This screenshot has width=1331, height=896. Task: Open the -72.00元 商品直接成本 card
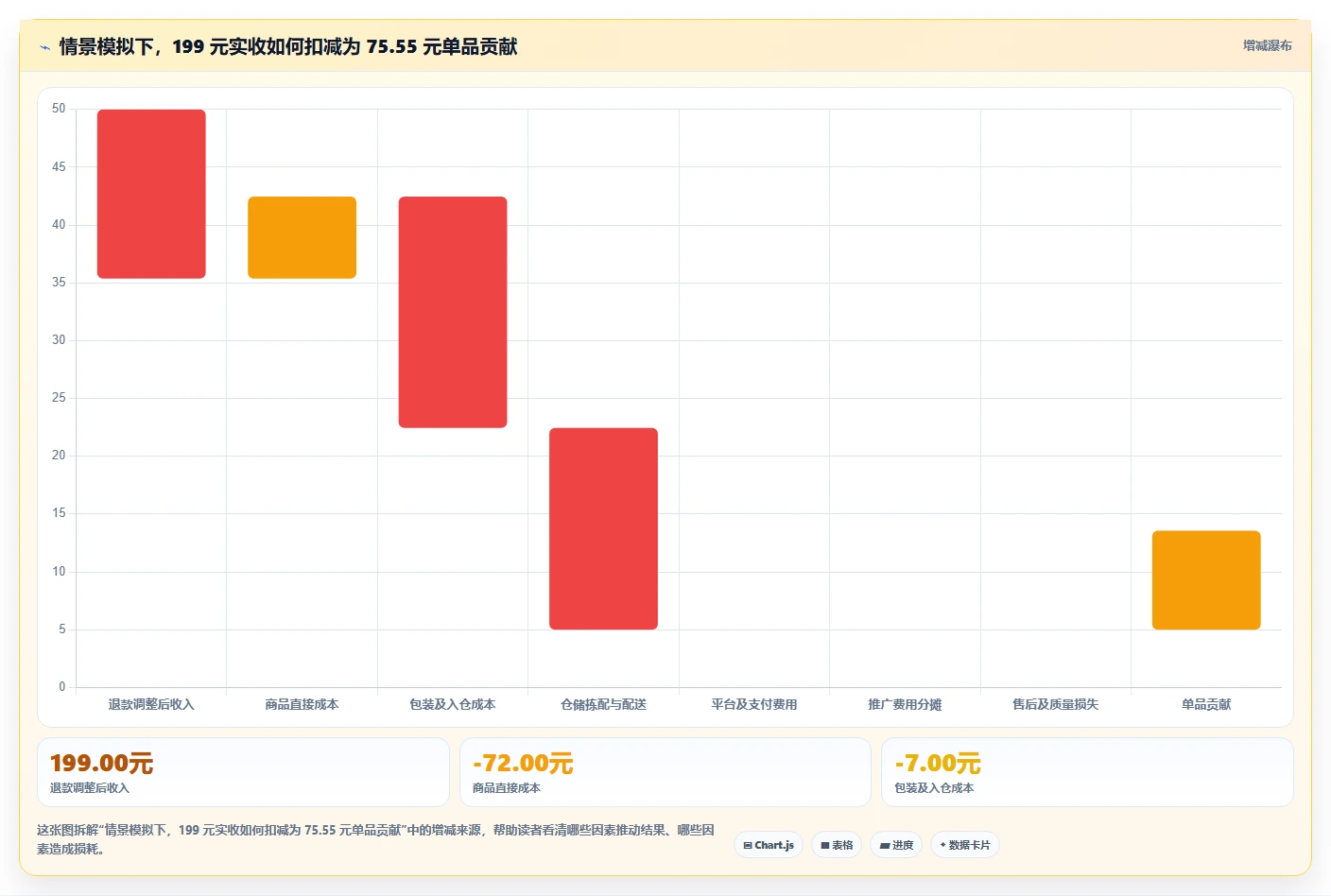665,772
